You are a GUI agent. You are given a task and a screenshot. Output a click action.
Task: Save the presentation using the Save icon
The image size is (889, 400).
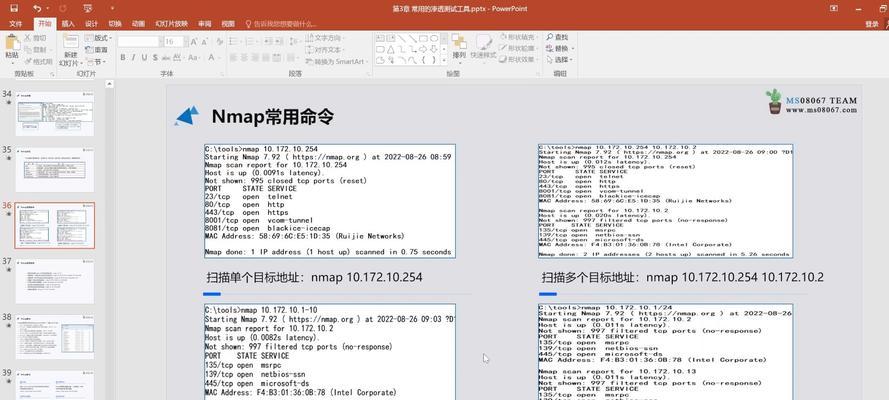click(14, 8)
